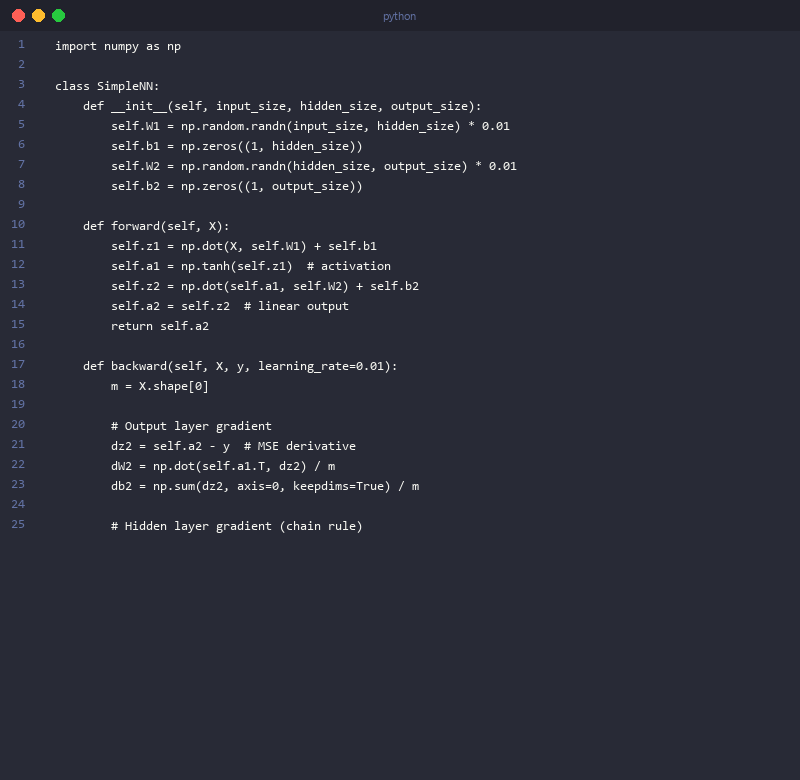
Task: Select the 'class SimpleNN:' line
Action: [107, 86]
